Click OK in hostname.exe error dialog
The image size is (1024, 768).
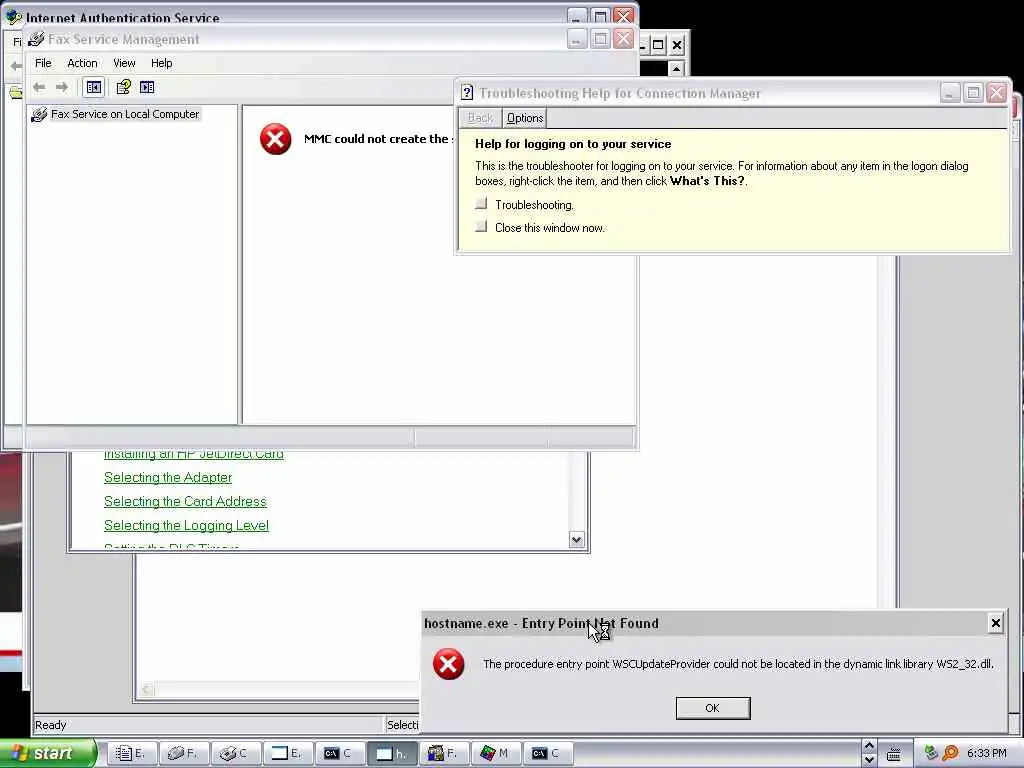click(x=712, y=708)
